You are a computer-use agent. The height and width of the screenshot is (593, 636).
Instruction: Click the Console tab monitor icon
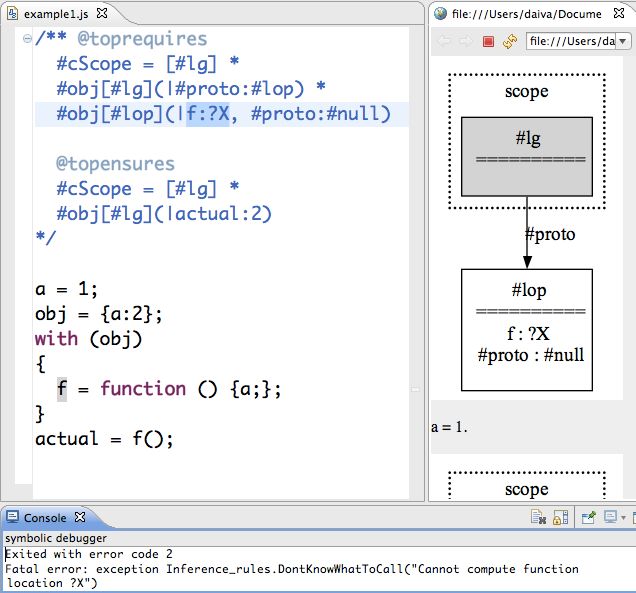(x=12, y=517)
